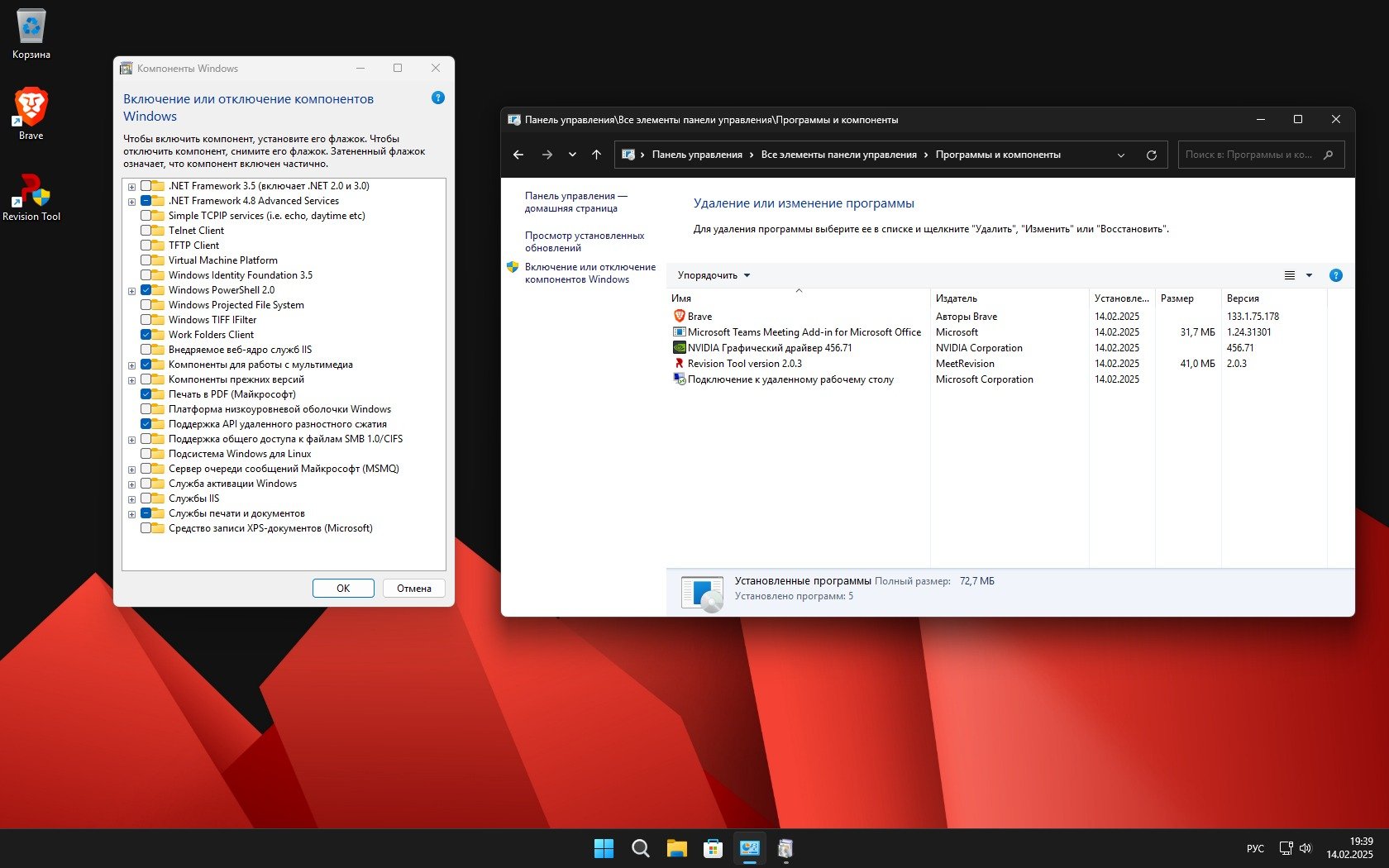This screenshot has height=868, width=1389.
Task: Expand the Службы IIS tree node
Action: (x=131, y=499)
